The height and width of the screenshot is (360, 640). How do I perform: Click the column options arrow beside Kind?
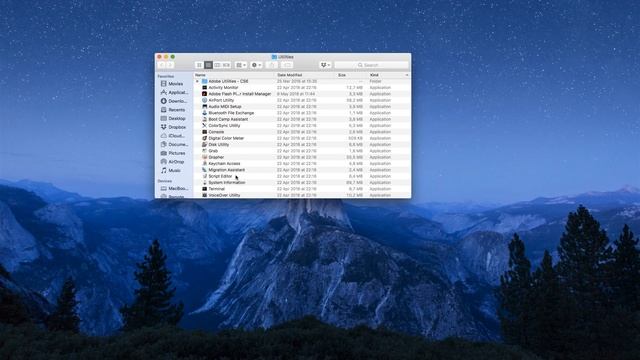tap(407, 75)
